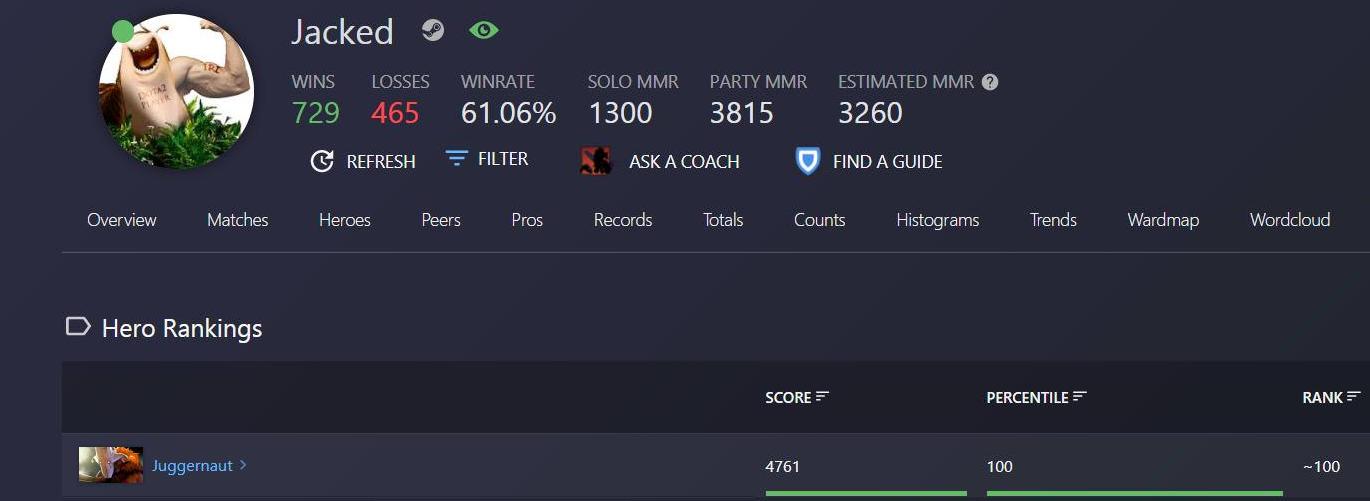
Task: Click the Hero Rankings tag icon
Action: click(x=78, y=326)
